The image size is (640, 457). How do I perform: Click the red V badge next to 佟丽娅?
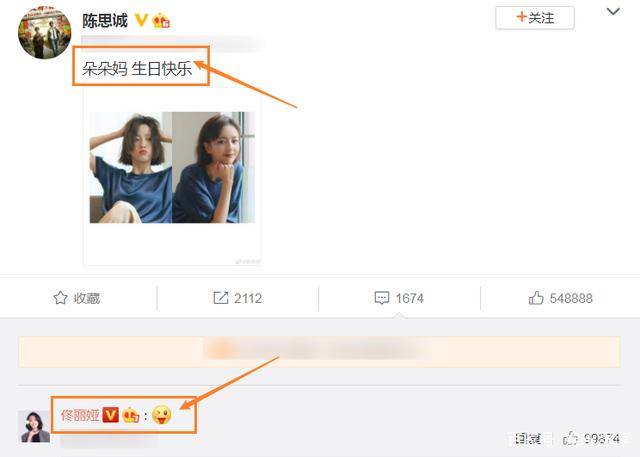(x=110, y=415)
